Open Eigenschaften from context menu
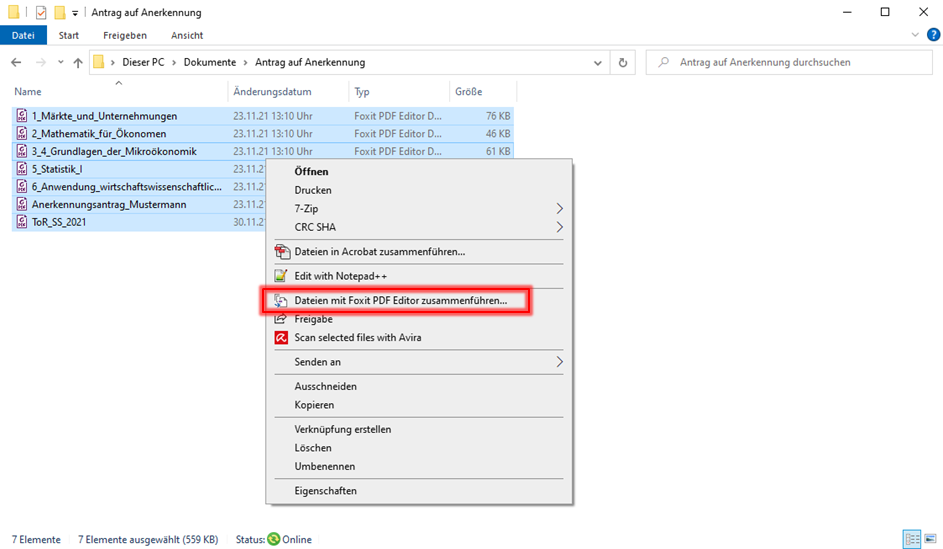943x549 pixels. (325, 491)
